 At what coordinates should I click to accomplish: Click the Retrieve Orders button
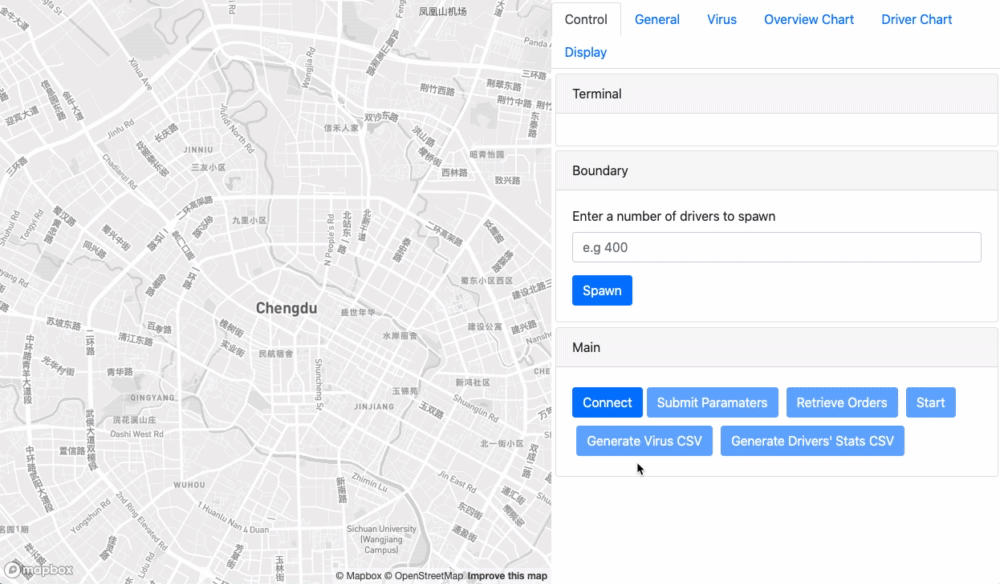click(842, 402)
